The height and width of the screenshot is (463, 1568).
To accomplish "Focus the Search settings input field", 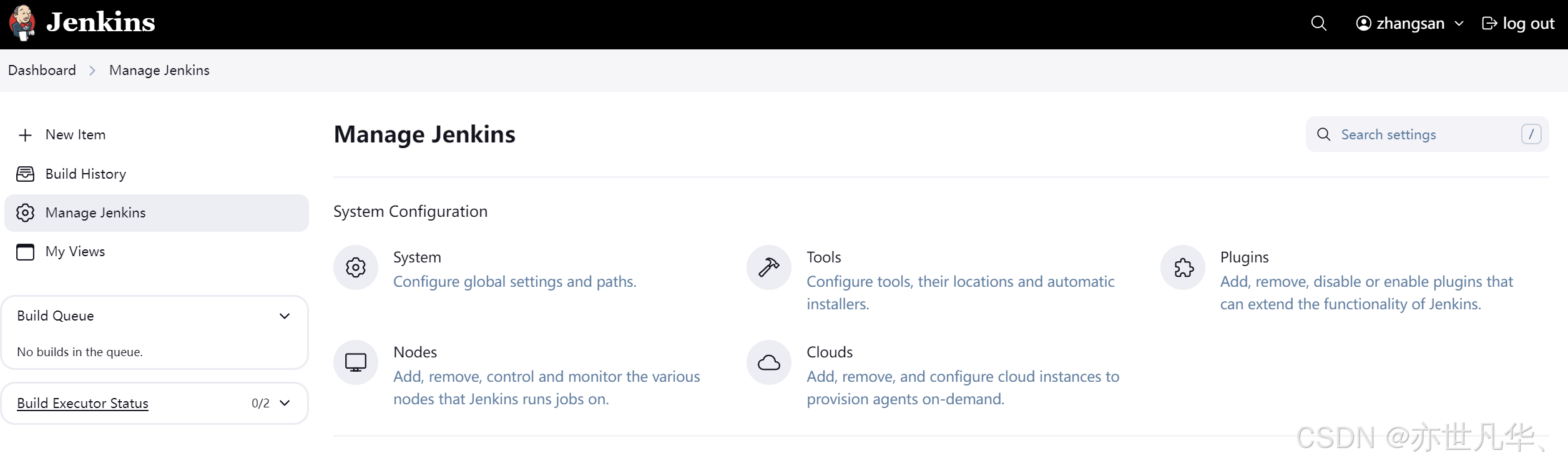I will pyautogui.click(x=1427, y=134).
